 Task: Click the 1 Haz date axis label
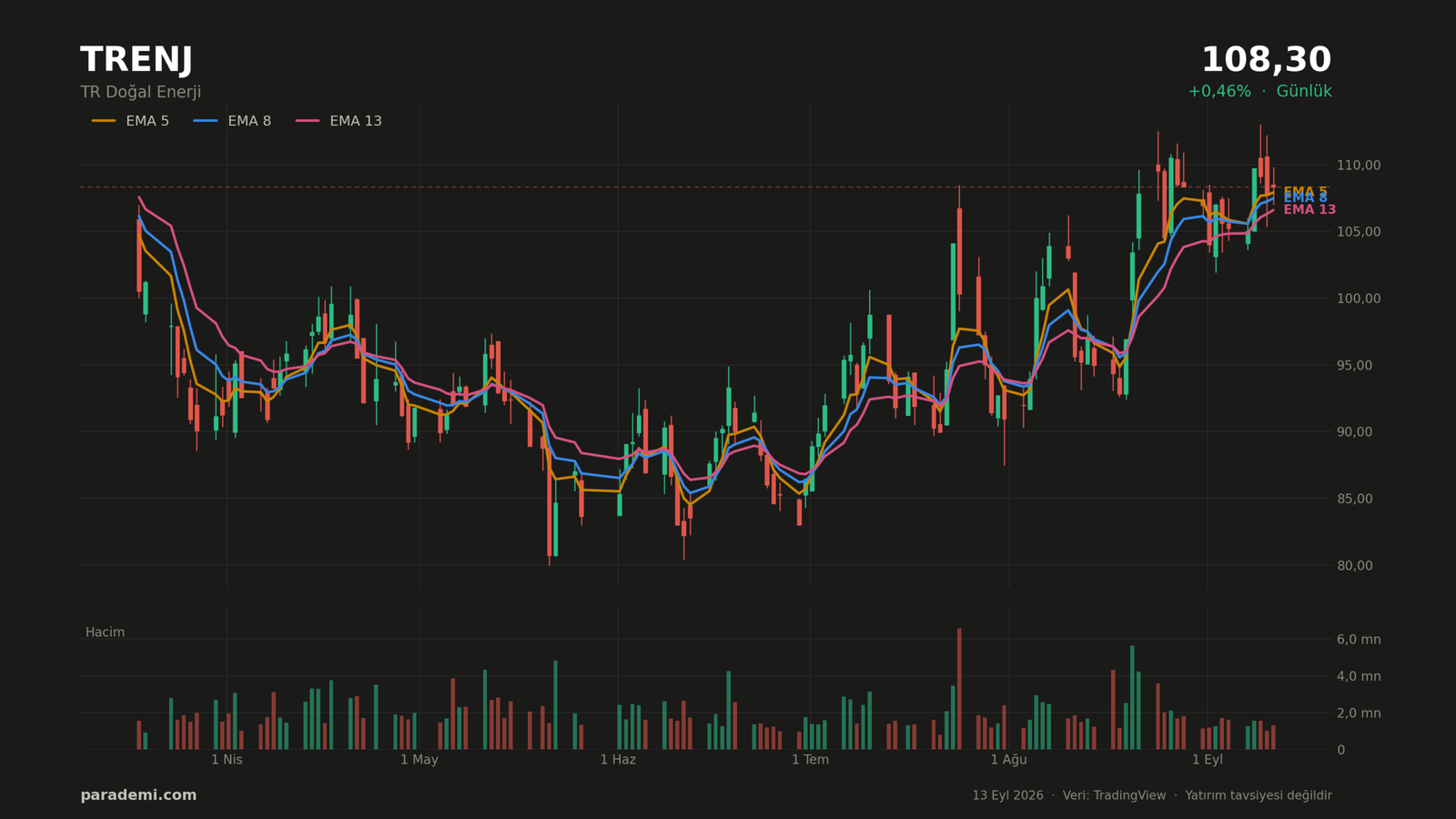coord(618,760)
